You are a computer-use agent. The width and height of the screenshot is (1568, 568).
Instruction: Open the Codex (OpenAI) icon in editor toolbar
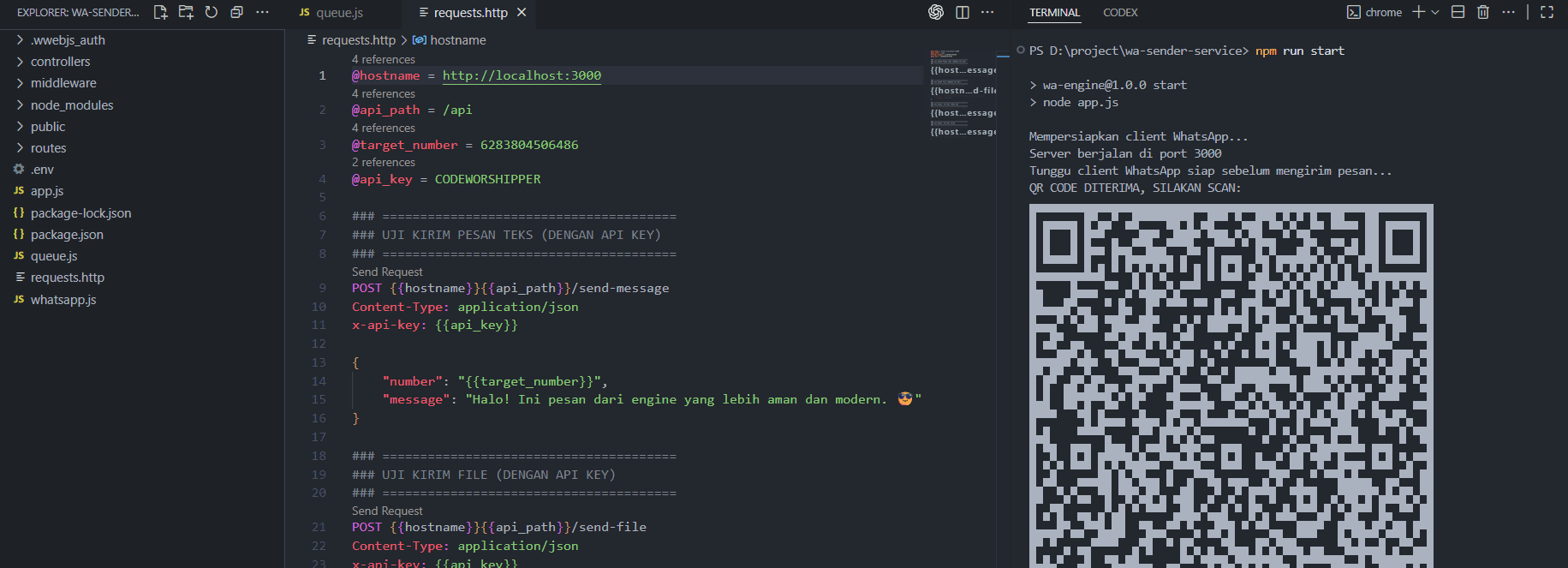[936, 12]
